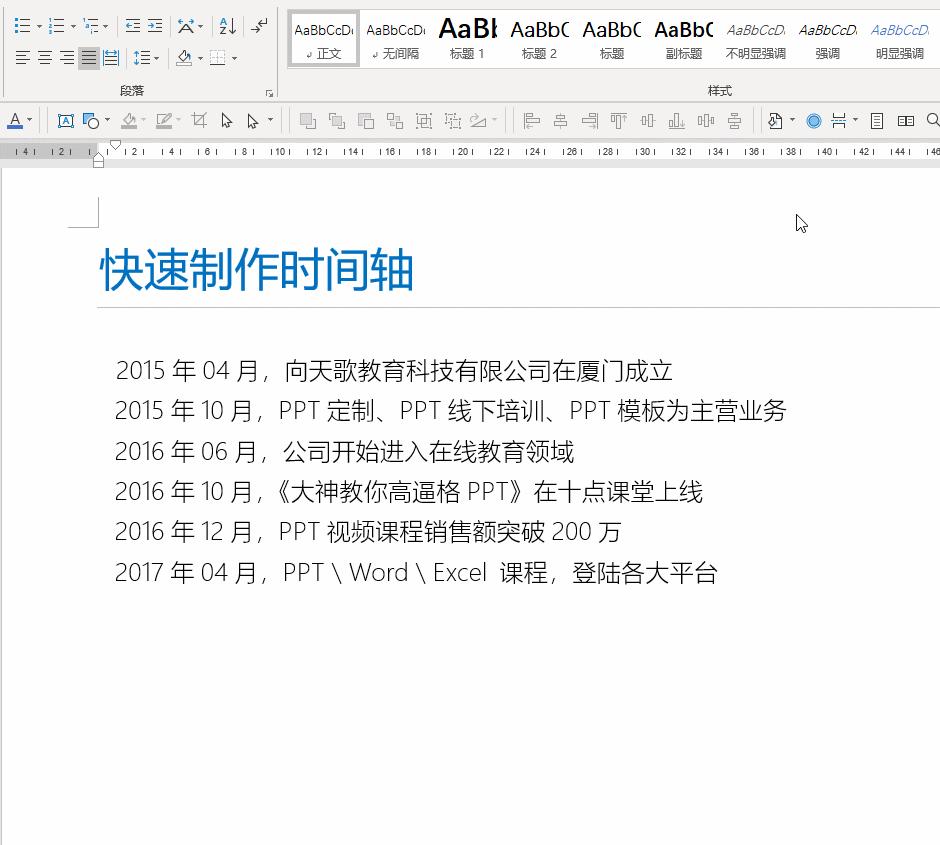Click the decrease indent icon
Screen dimensions: 940x845
click(133, 26)
